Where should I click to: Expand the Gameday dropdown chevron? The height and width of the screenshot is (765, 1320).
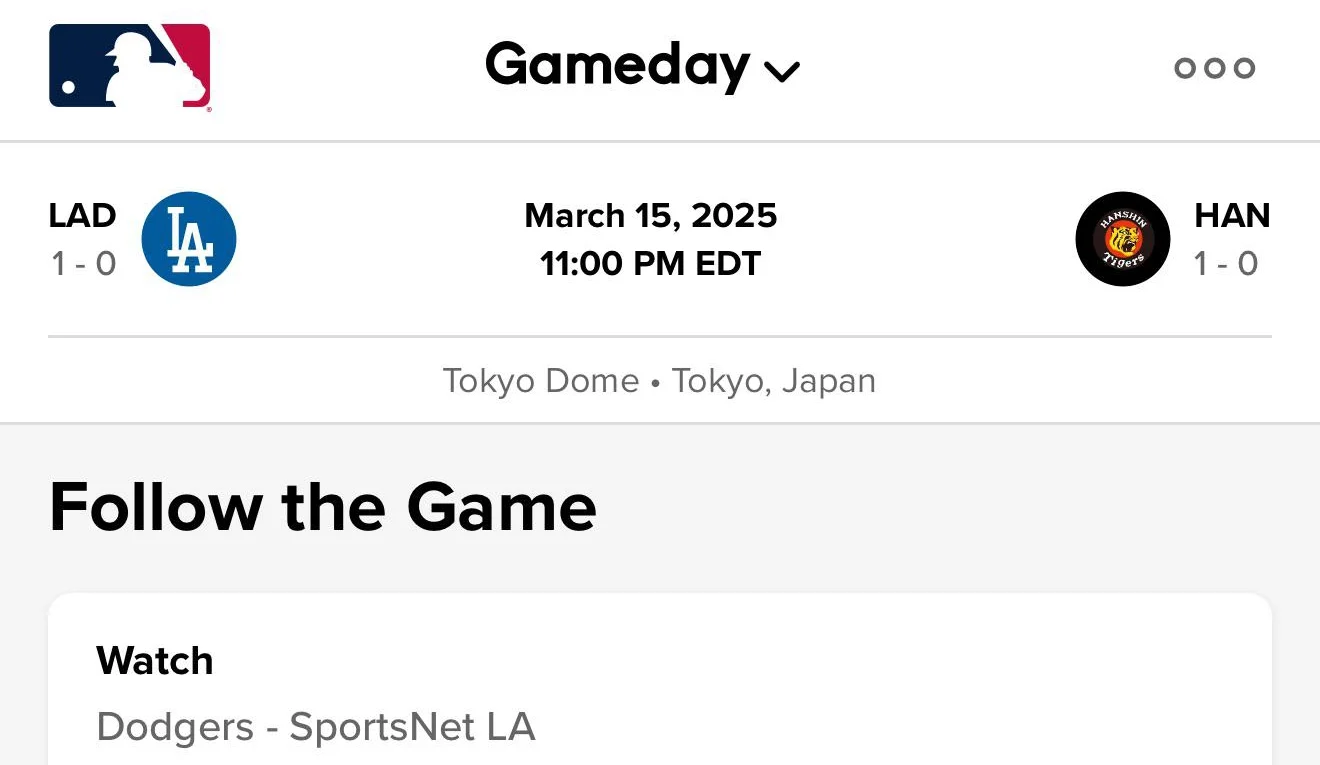pos(782,72)
